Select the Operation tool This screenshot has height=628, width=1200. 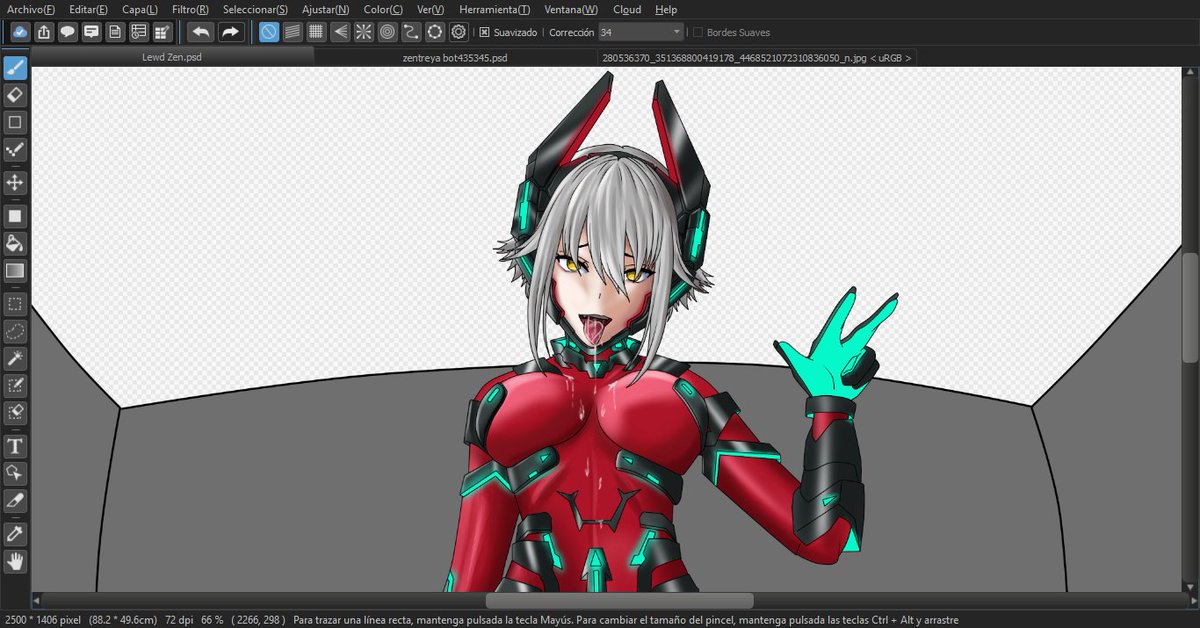(x=15, y=472)
